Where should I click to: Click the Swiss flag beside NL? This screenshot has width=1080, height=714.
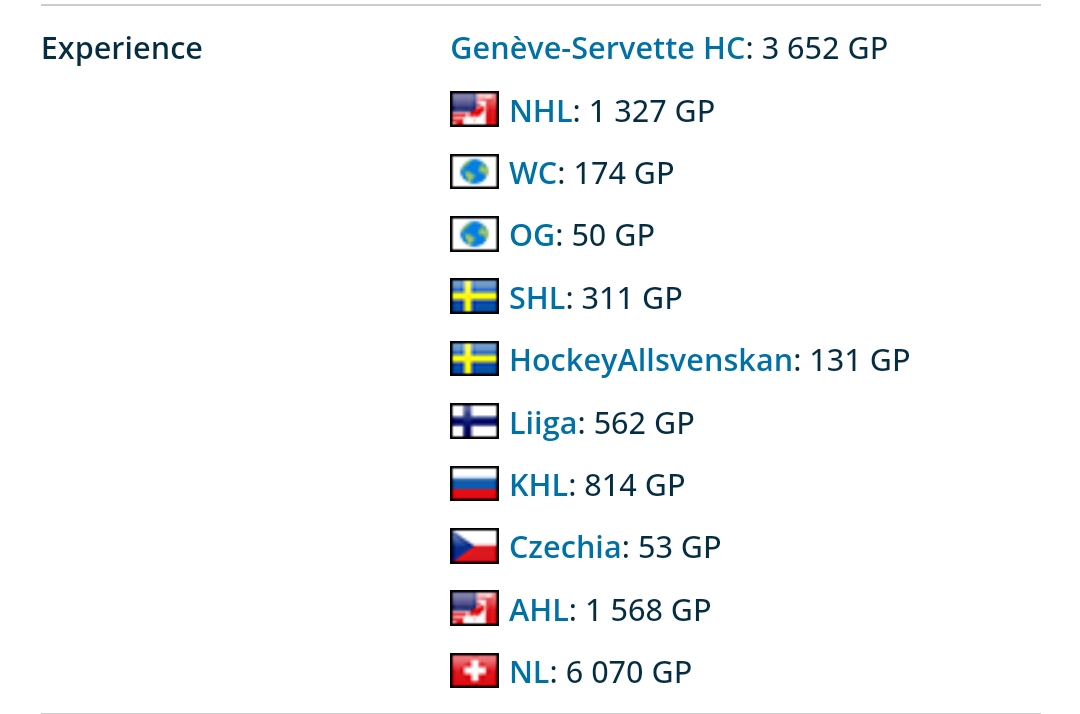[474, 671]
